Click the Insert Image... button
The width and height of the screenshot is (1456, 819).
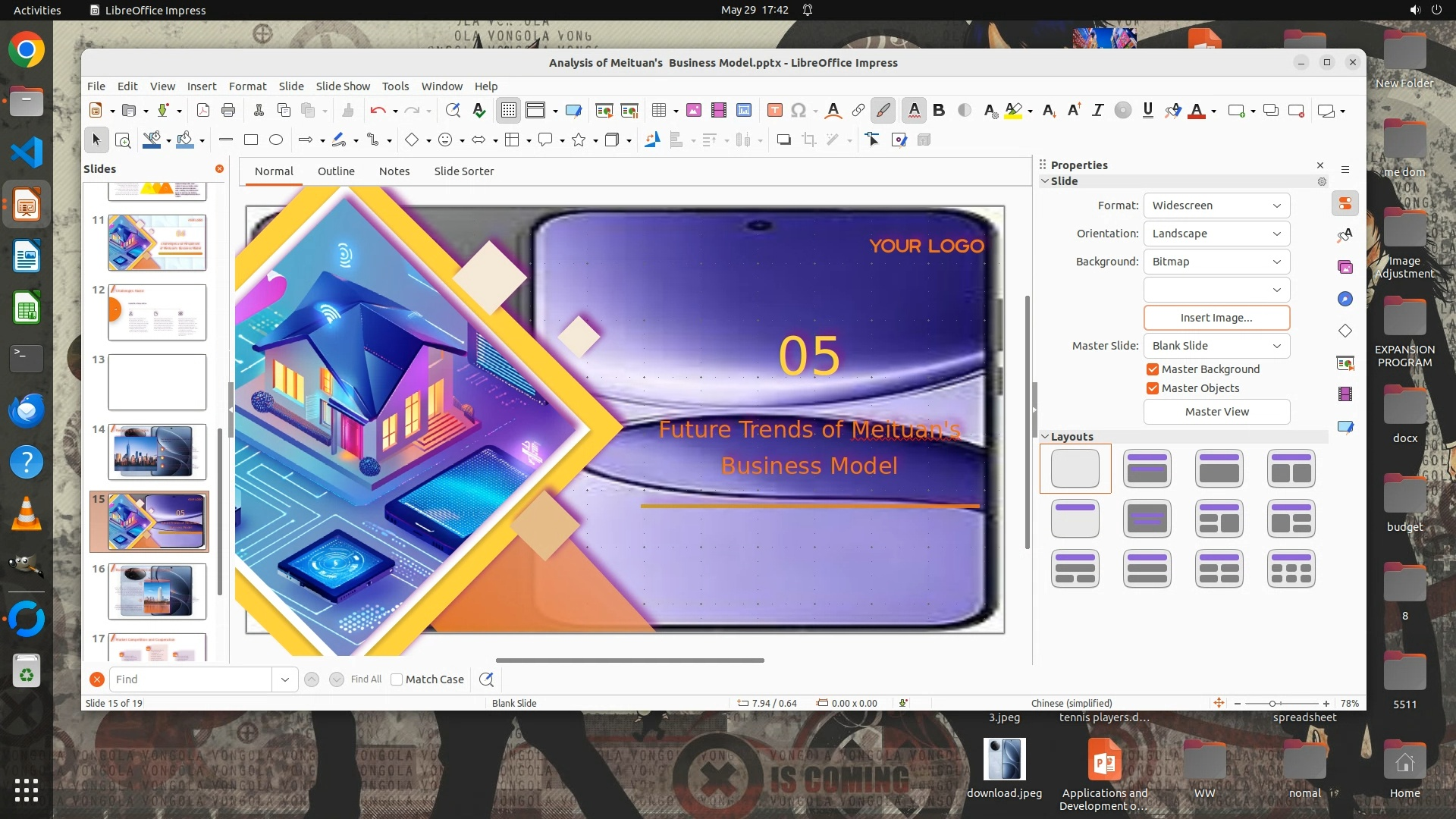coord(1216,318)
